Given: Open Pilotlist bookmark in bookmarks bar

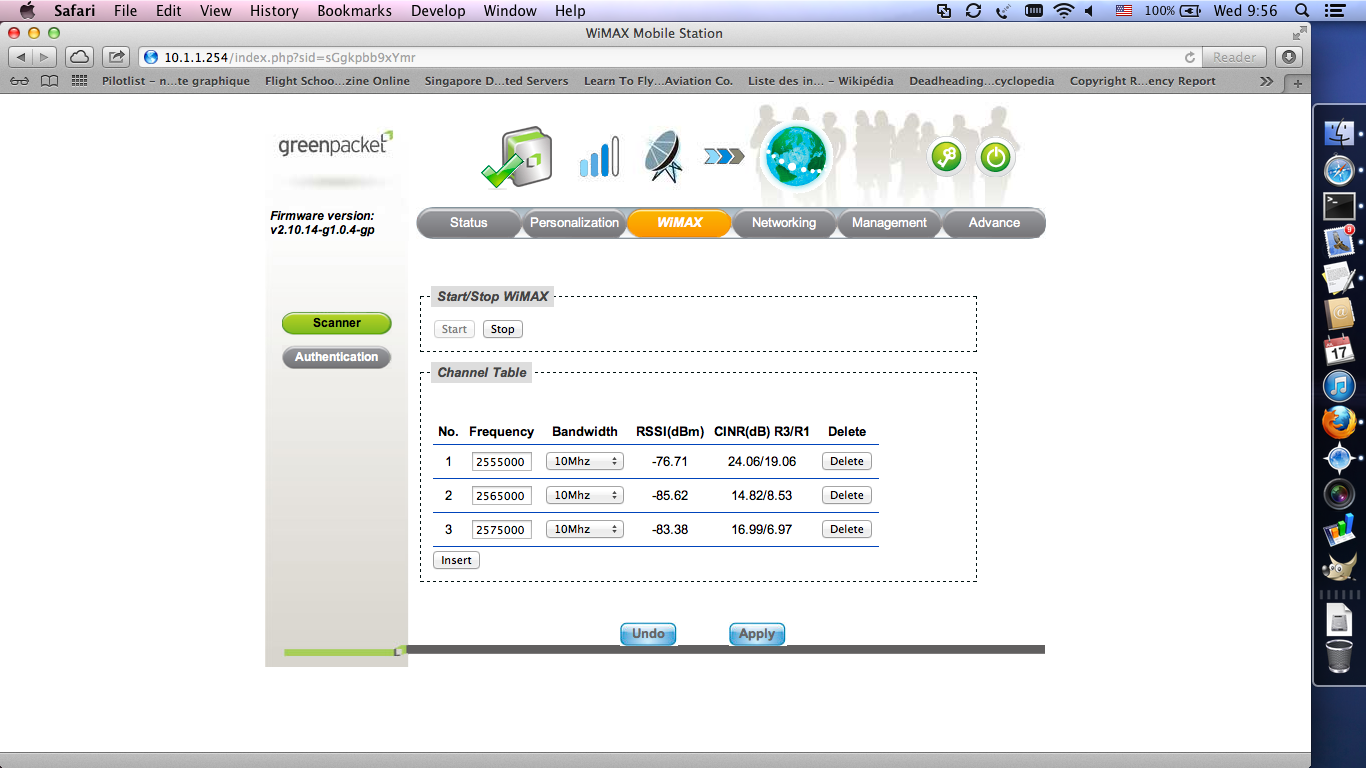Looking at the screenshot, I should click(x=176, y=81).
